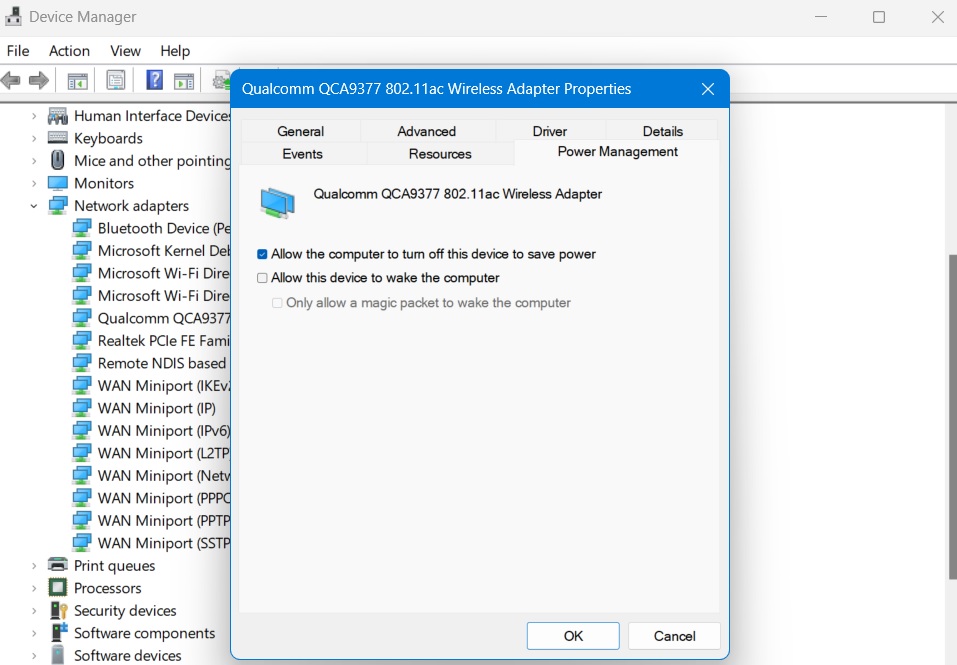The width and height of the screenshot is (957, 665).
Task: Click the Bluetooth Device adapter icon
Action: click(x=82, y=228)
